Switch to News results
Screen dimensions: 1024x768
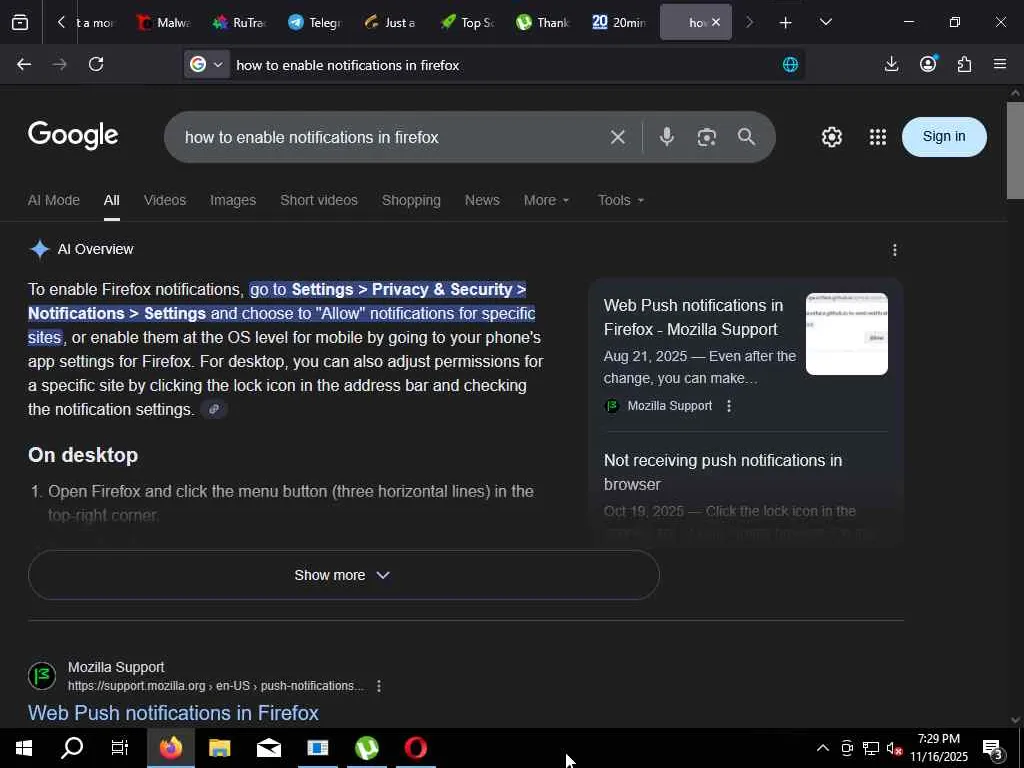482,200
